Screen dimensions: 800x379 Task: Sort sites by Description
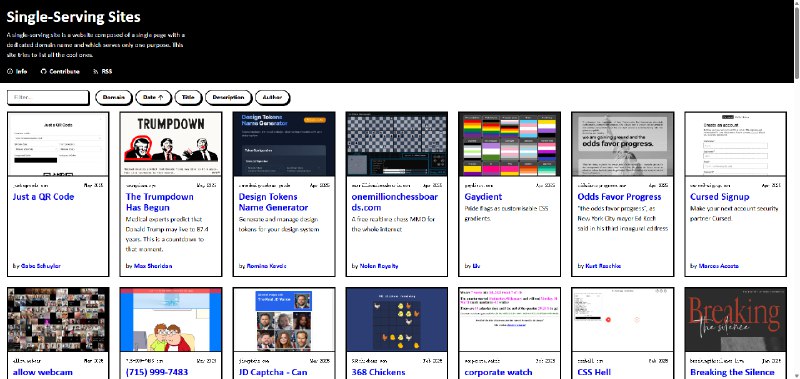pos(229,97)
